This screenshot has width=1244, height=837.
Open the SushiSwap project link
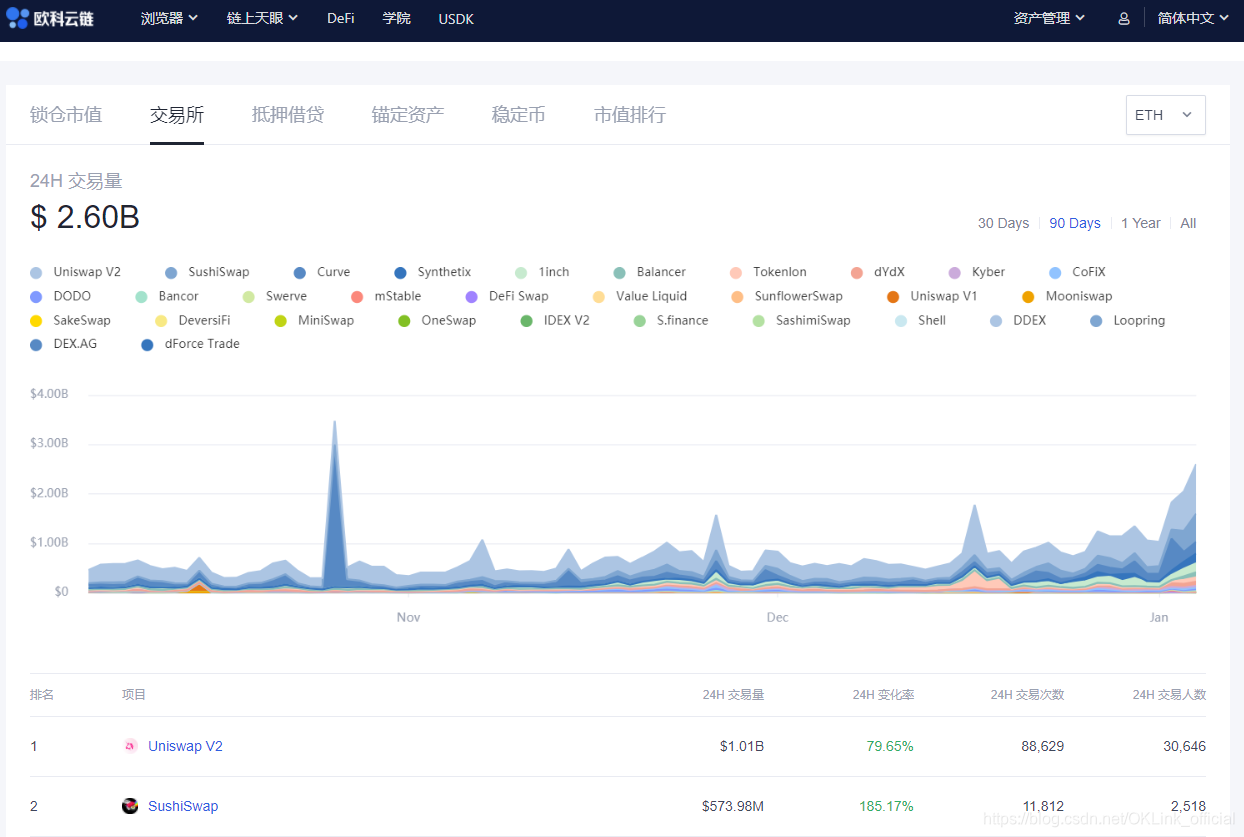click(x=183, y=806)
